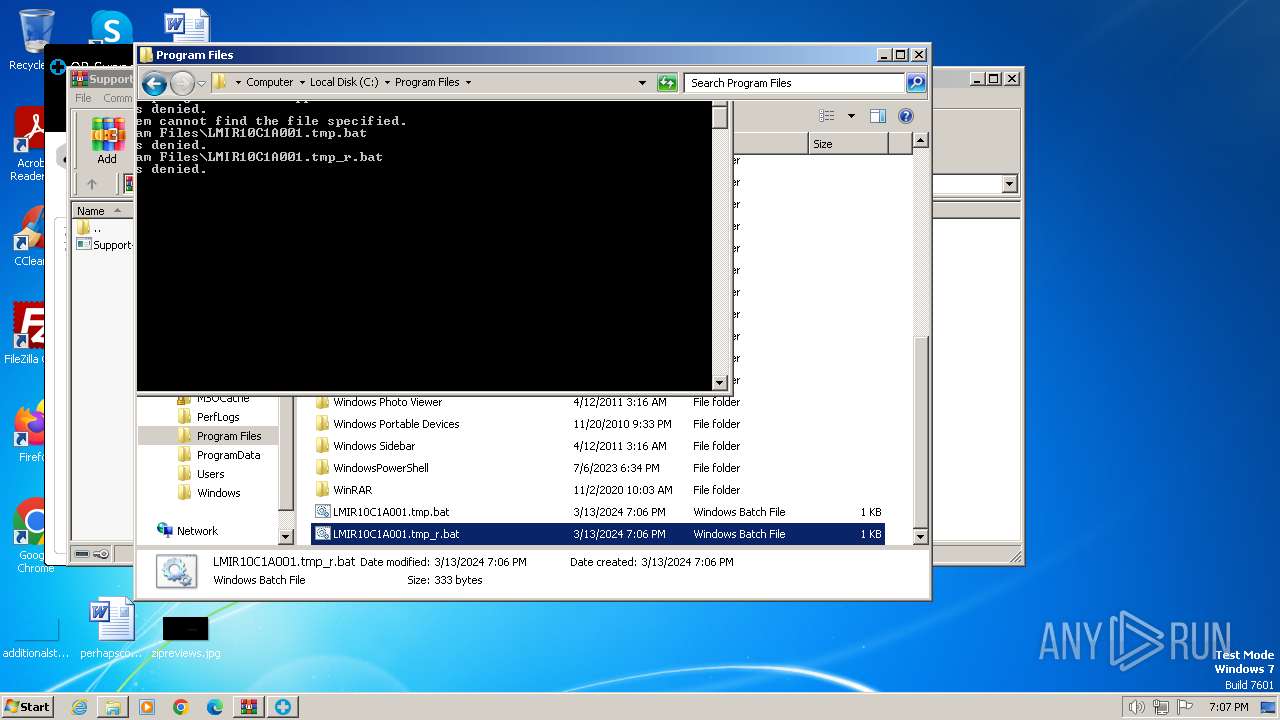The width and height of the screenshot is (1280, 720).
Task: Click Add button in WinRAR window
Action: pos(107,141)
